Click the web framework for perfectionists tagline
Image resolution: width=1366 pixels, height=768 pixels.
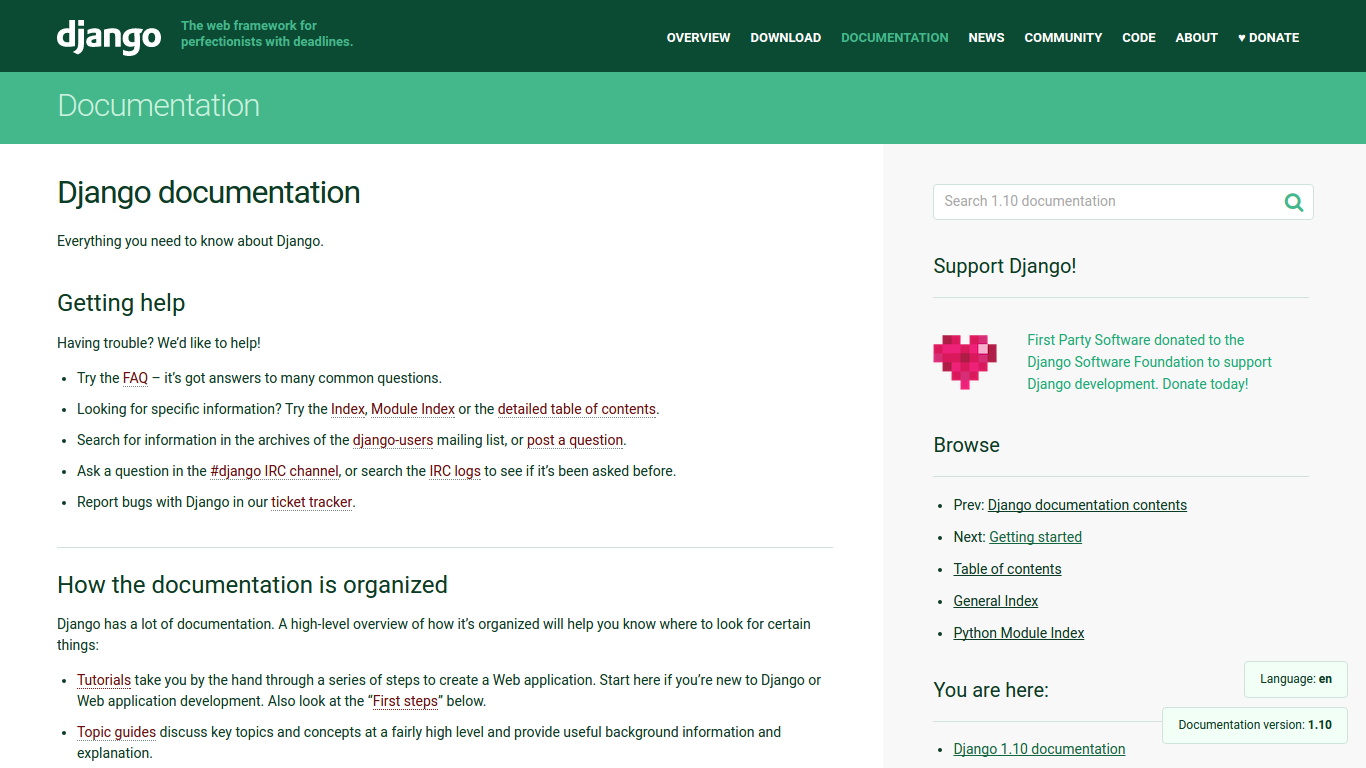[267, 34]
